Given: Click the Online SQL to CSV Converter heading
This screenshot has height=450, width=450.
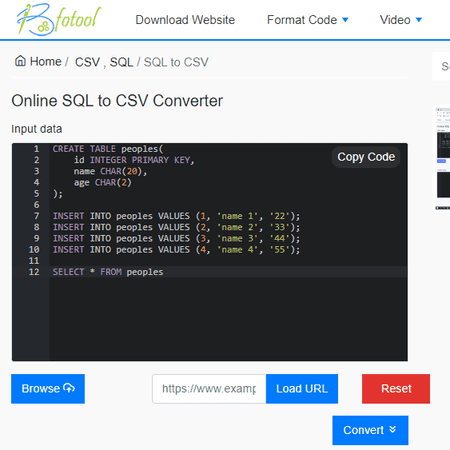Looking at the screenshot, I should coord(117,101).
